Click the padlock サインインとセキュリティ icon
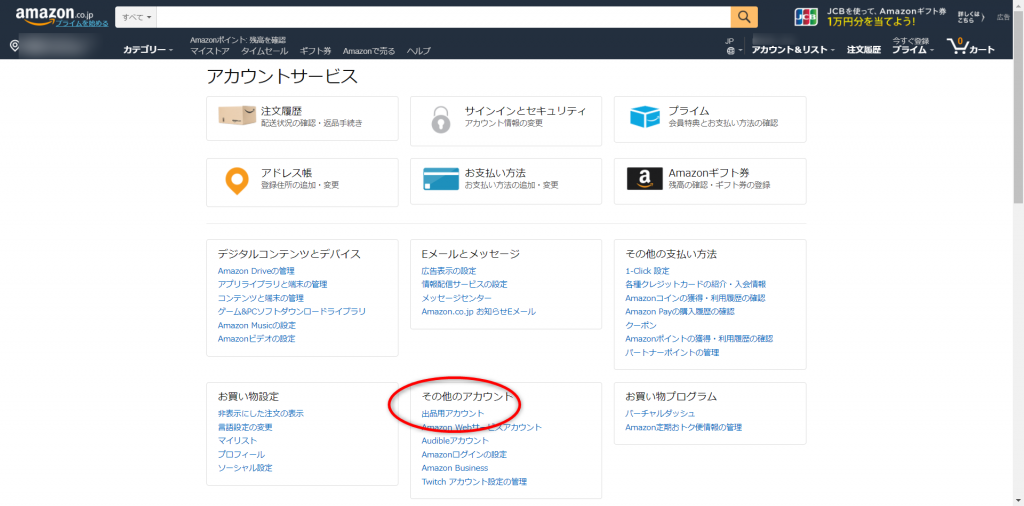The width and height of the screenshot is (1024, 506). [x=440, y=118]
